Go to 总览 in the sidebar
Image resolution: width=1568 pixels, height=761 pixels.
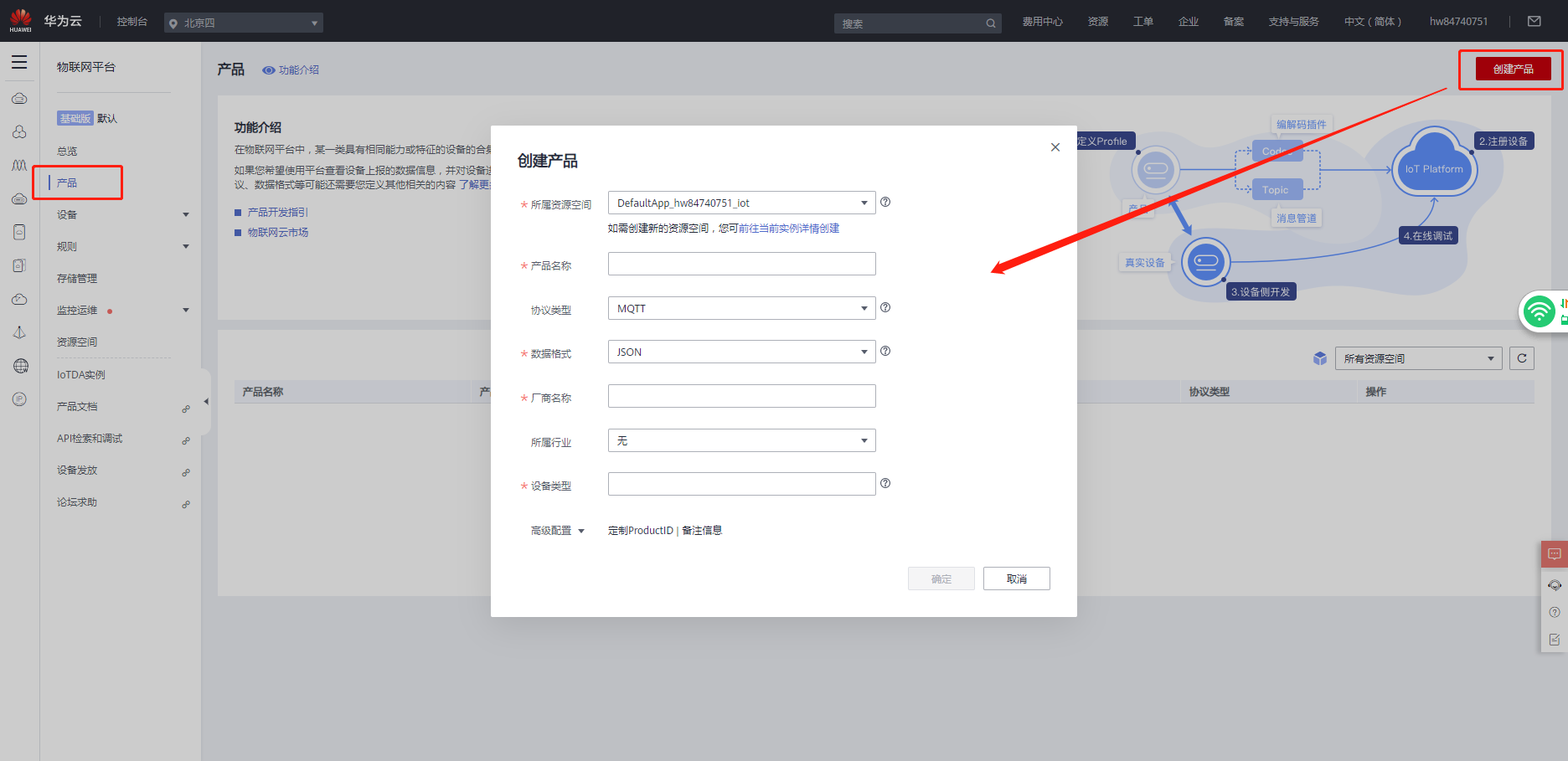[x=67, y=152]
